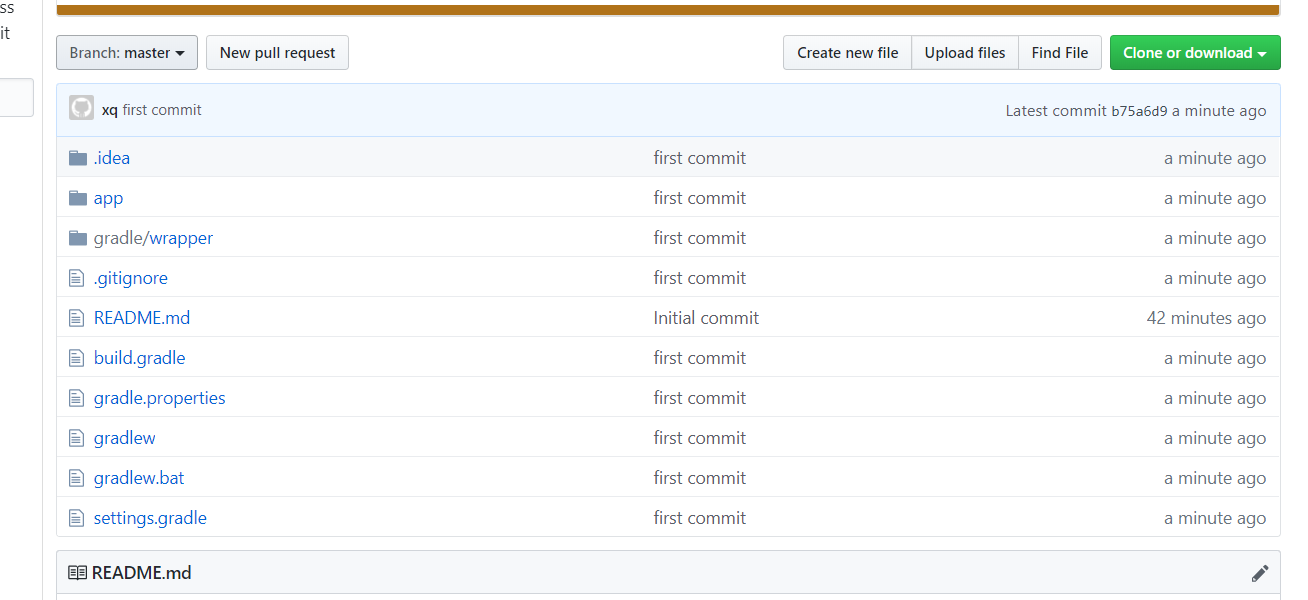Click the .gitignore file icon
This screenshot has width=1308, height=600.
click(x=77, y=278)
